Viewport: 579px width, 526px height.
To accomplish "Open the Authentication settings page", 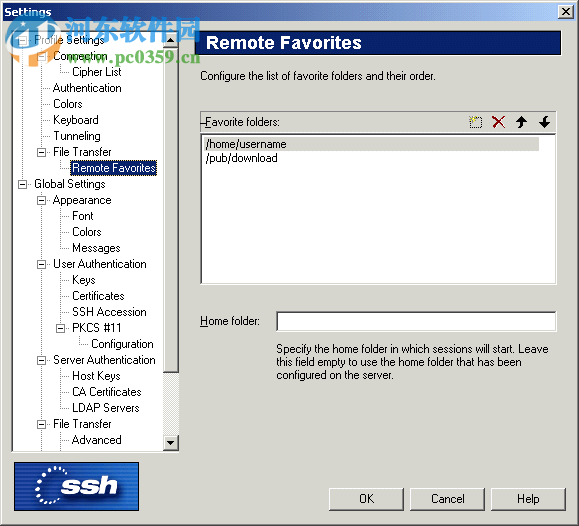I will (x=87, y=88).
